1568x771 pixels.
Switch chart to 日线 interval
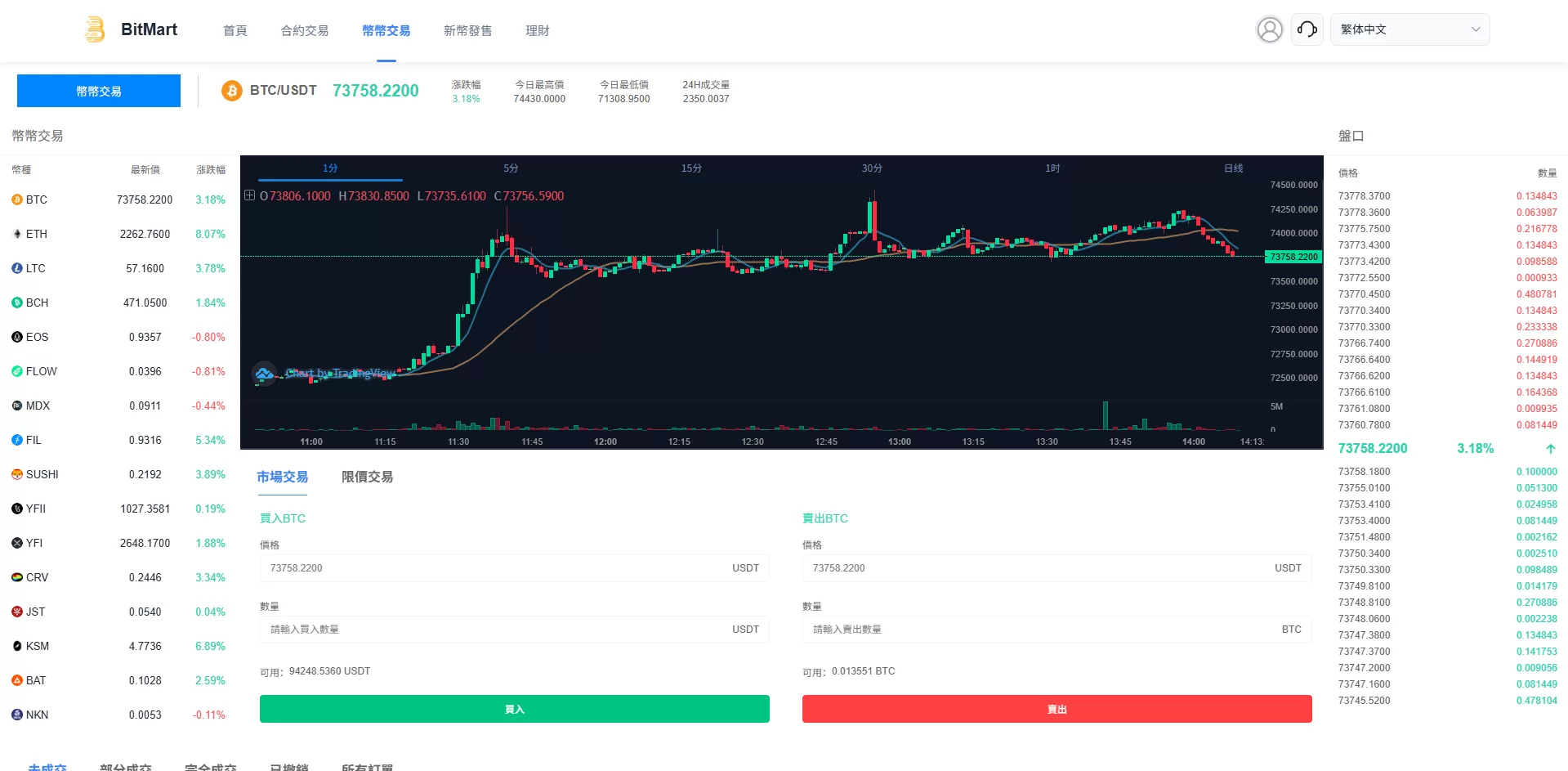pyautogui.click(x=1233, y=168)
